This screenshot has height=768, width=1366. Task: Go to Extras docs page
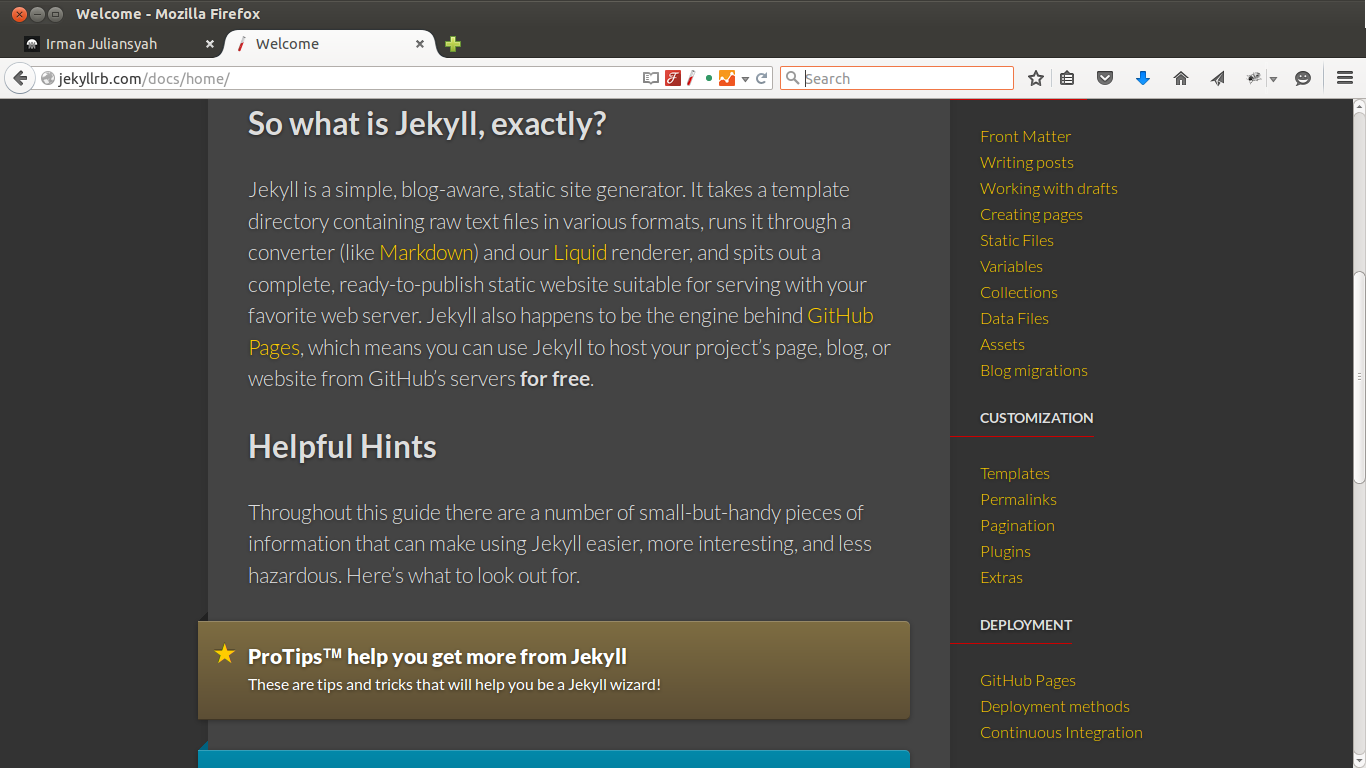[1001, 577]
